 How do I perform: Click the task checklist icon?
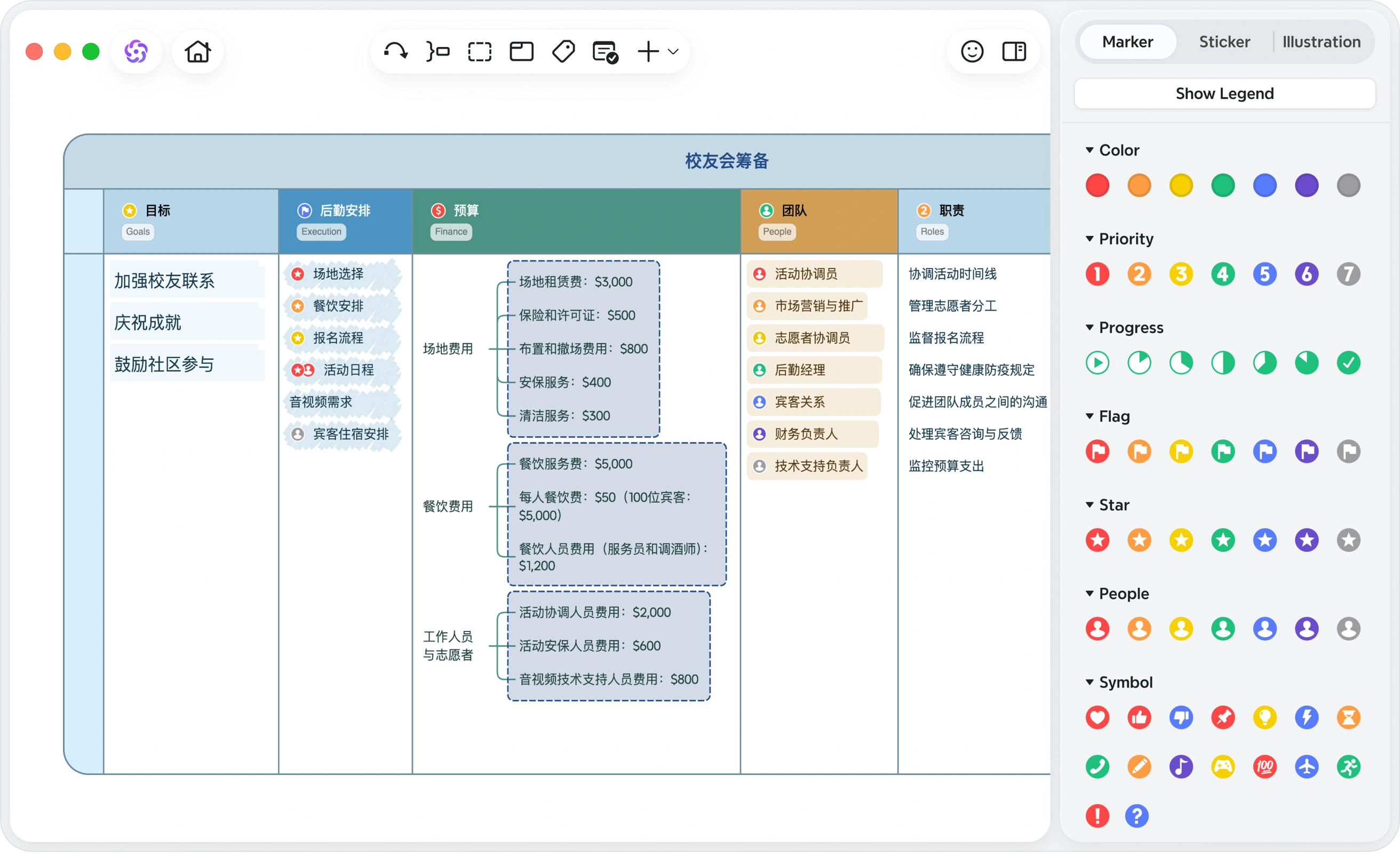pos(605,52)
